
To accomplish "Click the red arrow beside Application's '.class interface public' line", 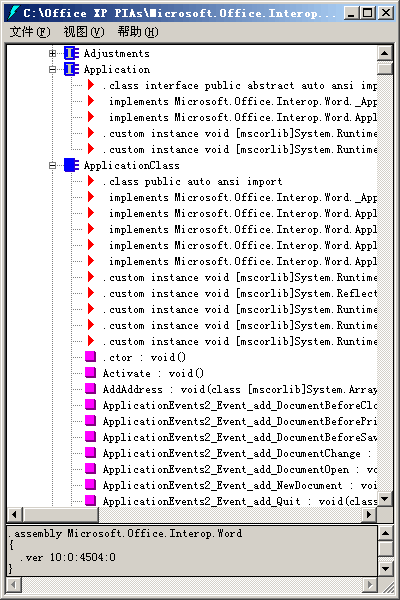I will tap(91, 85).
